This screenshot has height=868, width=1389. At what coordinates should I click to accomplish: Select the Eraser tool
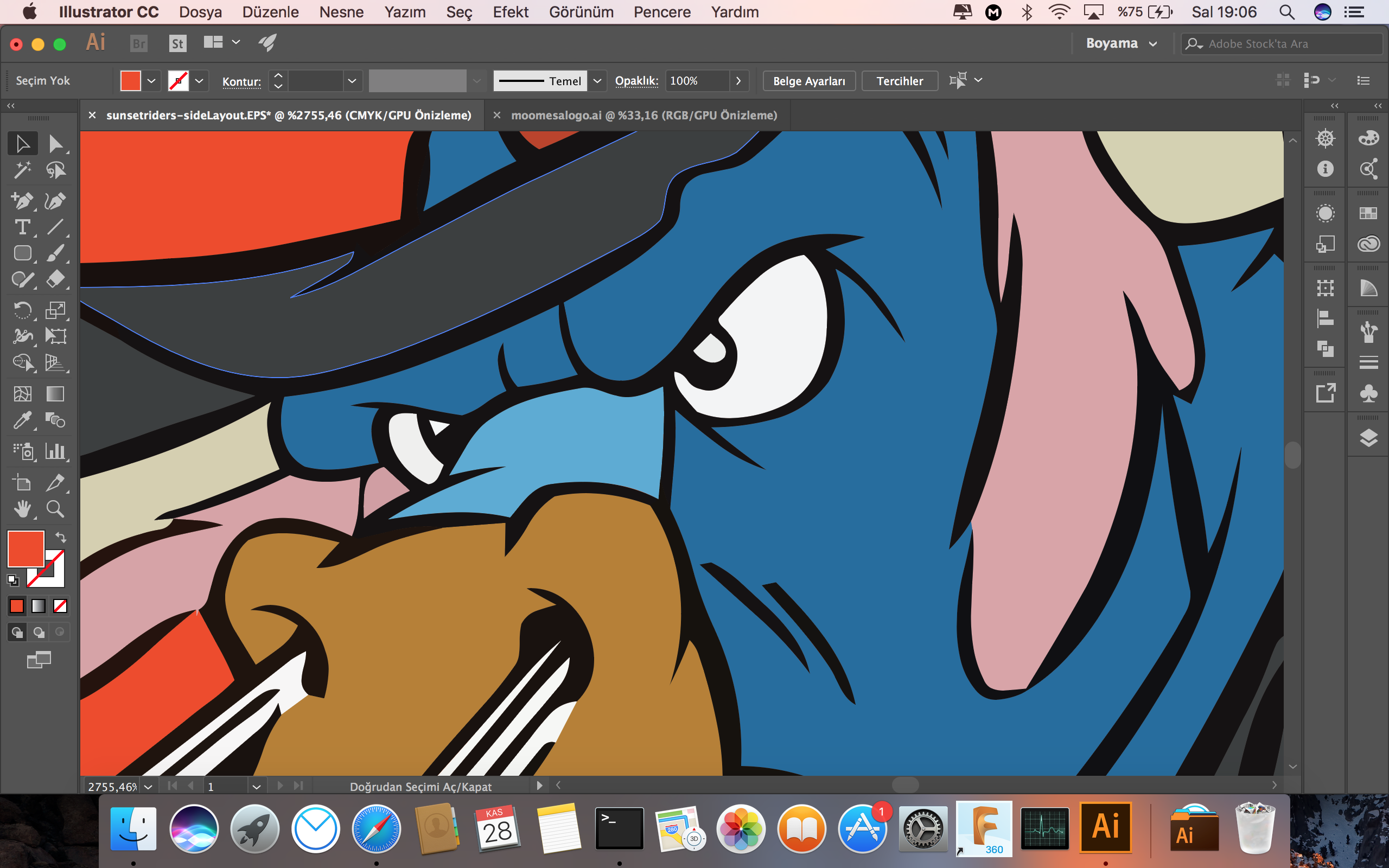click(55, 279)
